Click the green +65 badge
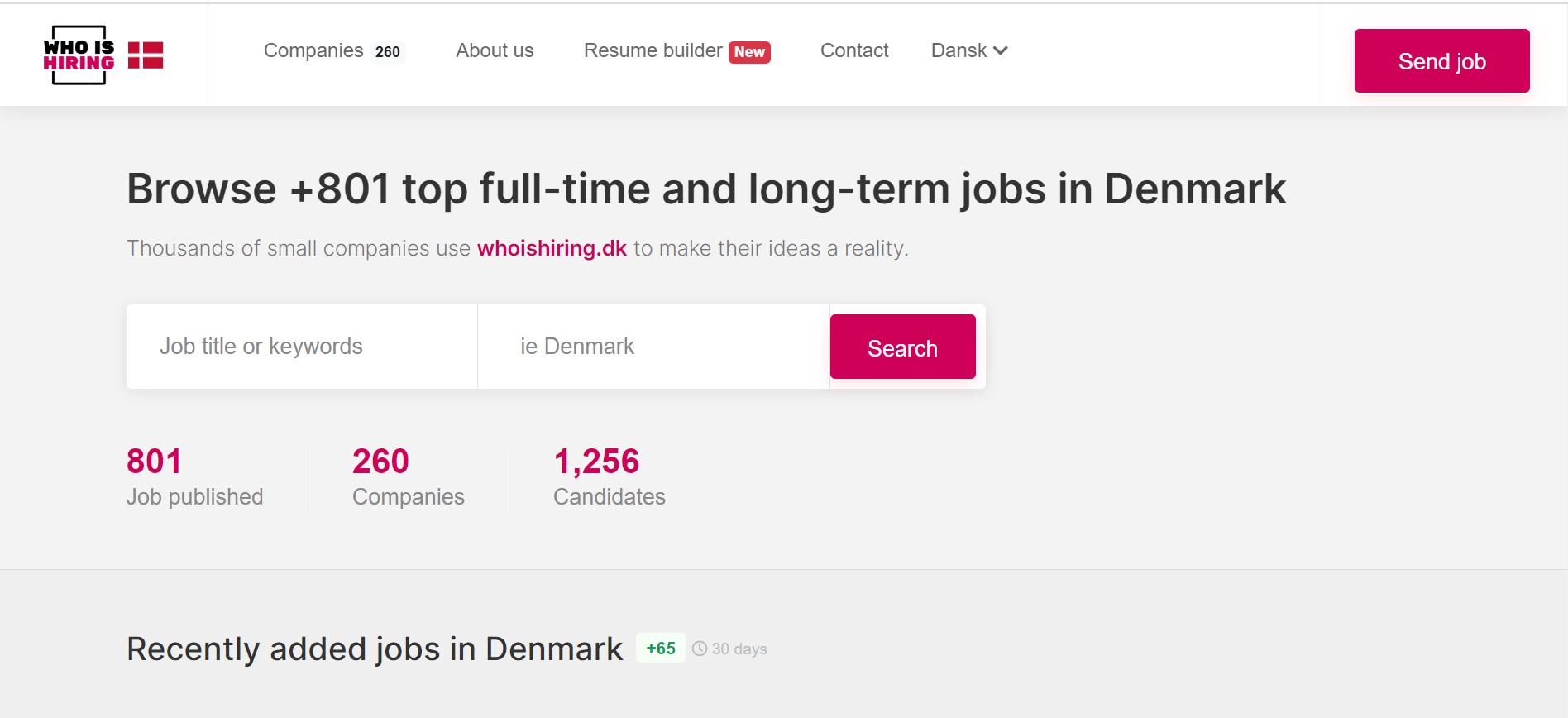 point(661,649)
